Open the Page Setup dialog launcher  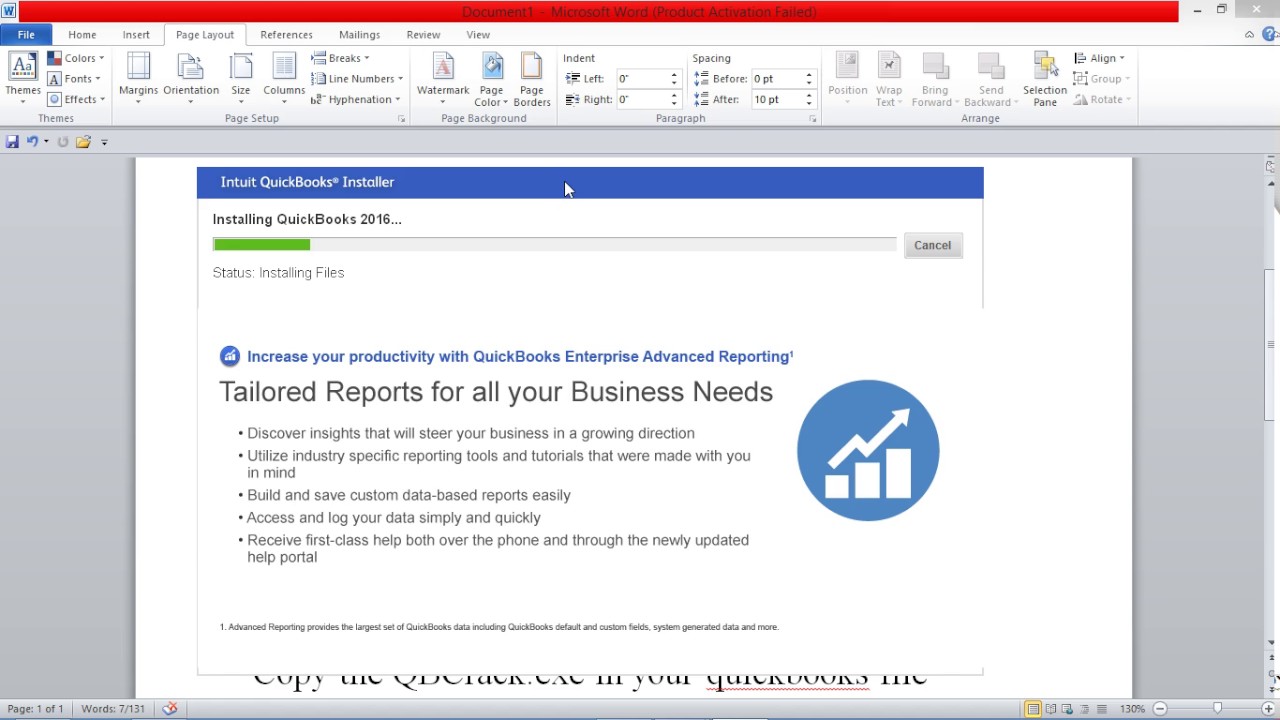pyautogui.click(x=402, y=119)
